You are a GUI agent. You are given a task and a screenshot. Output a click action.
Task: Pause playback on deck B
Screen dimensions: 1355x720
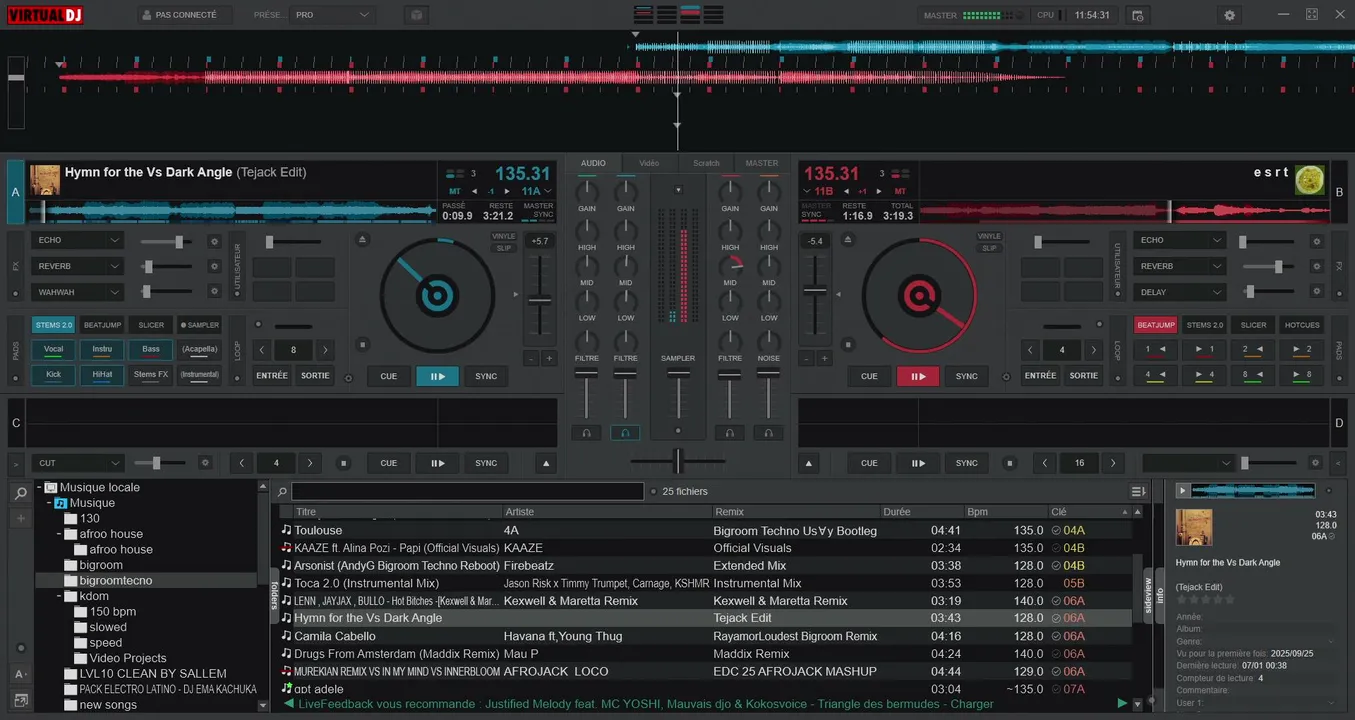click(x=918, y=376)
